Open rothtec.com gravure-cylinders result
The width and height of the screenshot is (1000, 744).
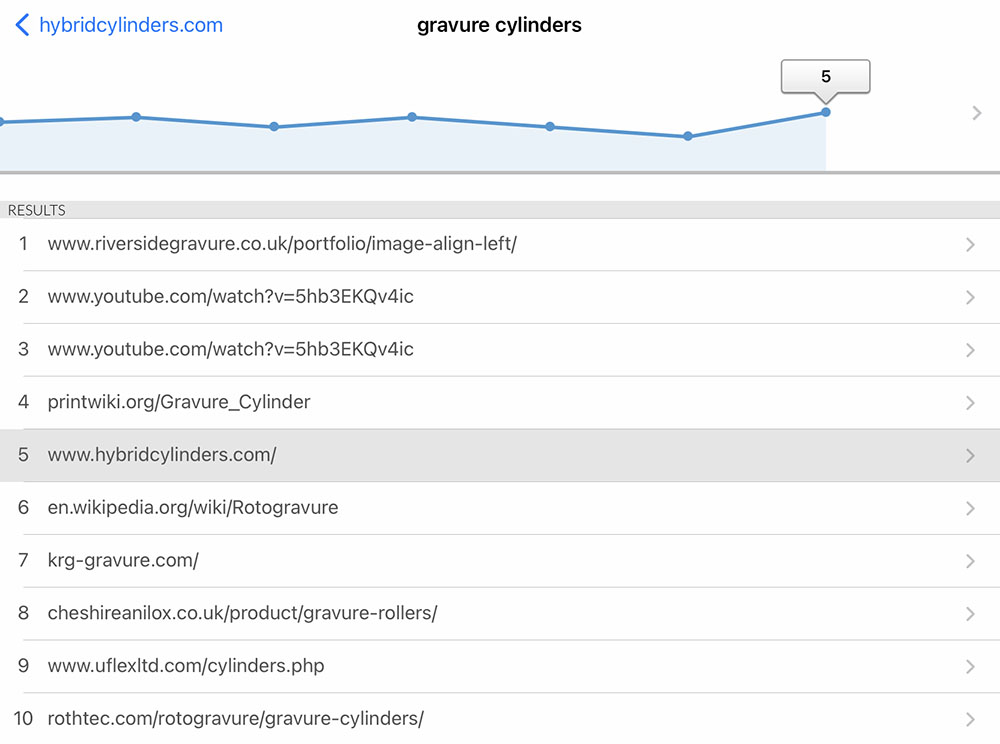coord(500,718)
